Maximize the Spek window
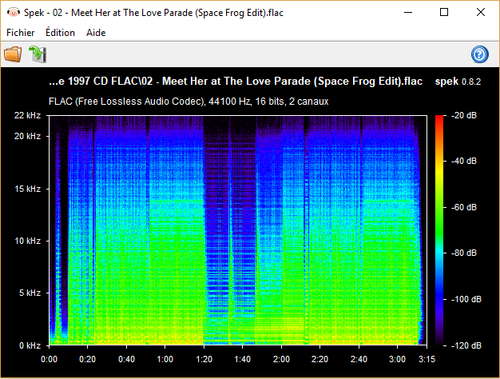 click(444, 13)
